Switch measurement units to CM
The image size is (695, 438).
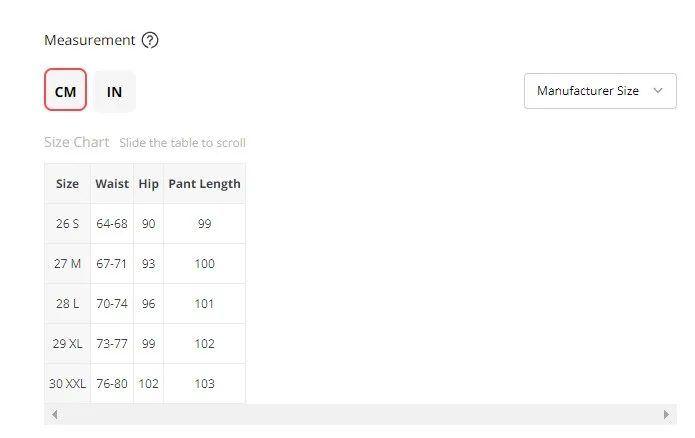point(66,91)
